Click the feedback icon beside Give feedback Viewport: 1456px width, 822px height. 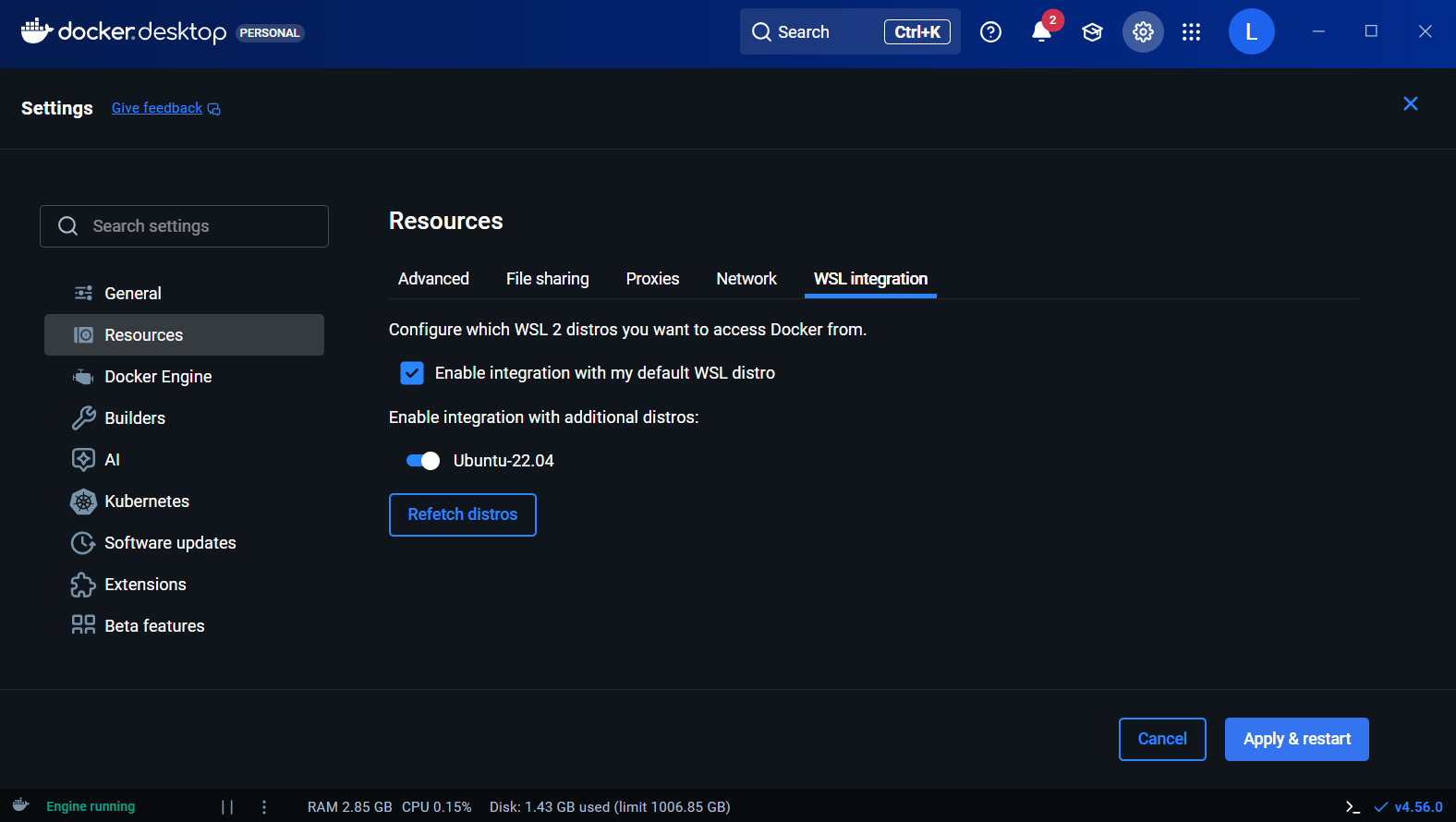click(214, 109)
